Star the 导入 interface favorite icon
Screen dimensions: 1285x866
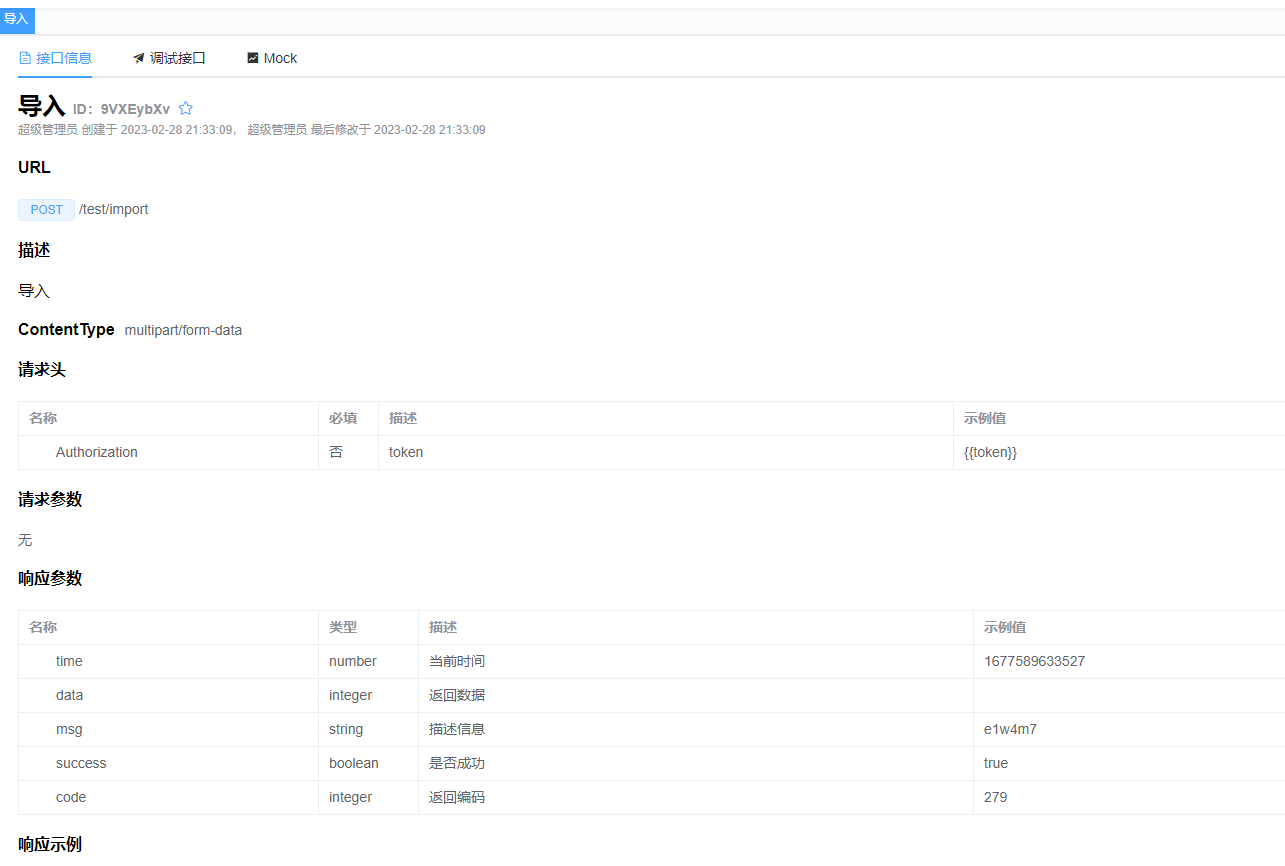point(185,108)
